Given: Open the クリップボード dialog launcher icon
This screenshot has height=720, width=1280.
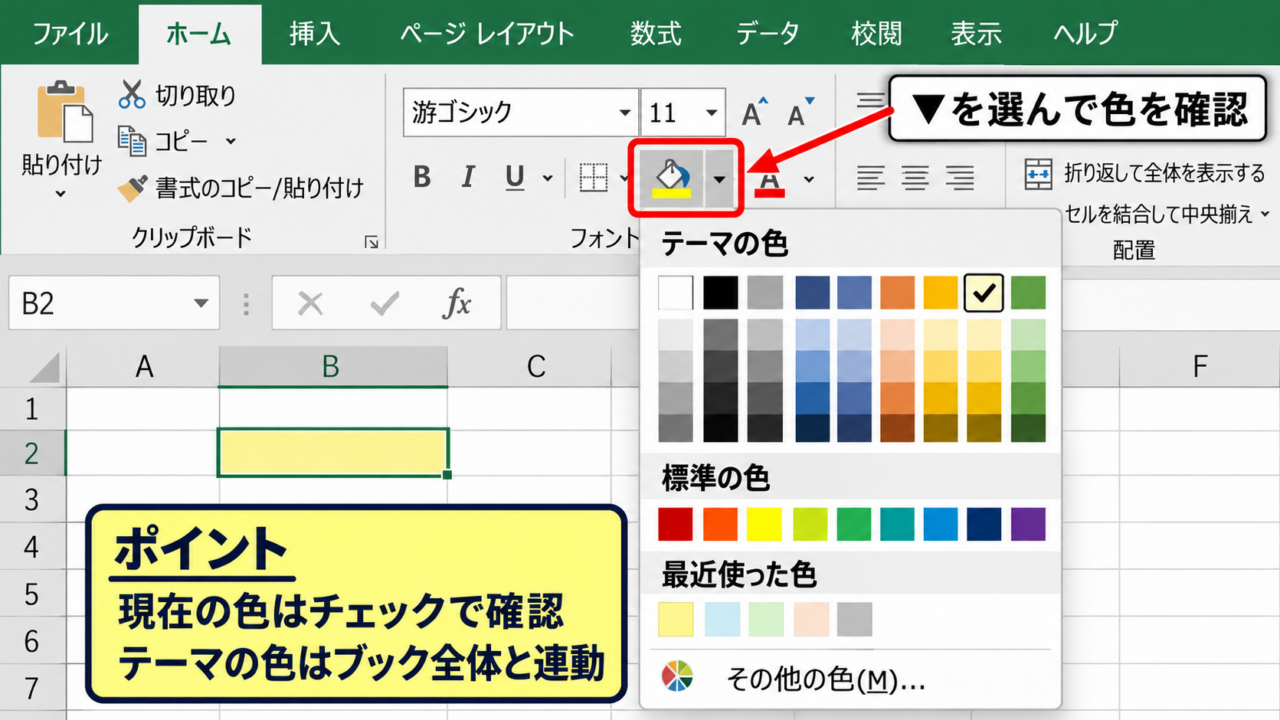Looking at the screenshot, I should pyautogui.click(x=371, y=241).
